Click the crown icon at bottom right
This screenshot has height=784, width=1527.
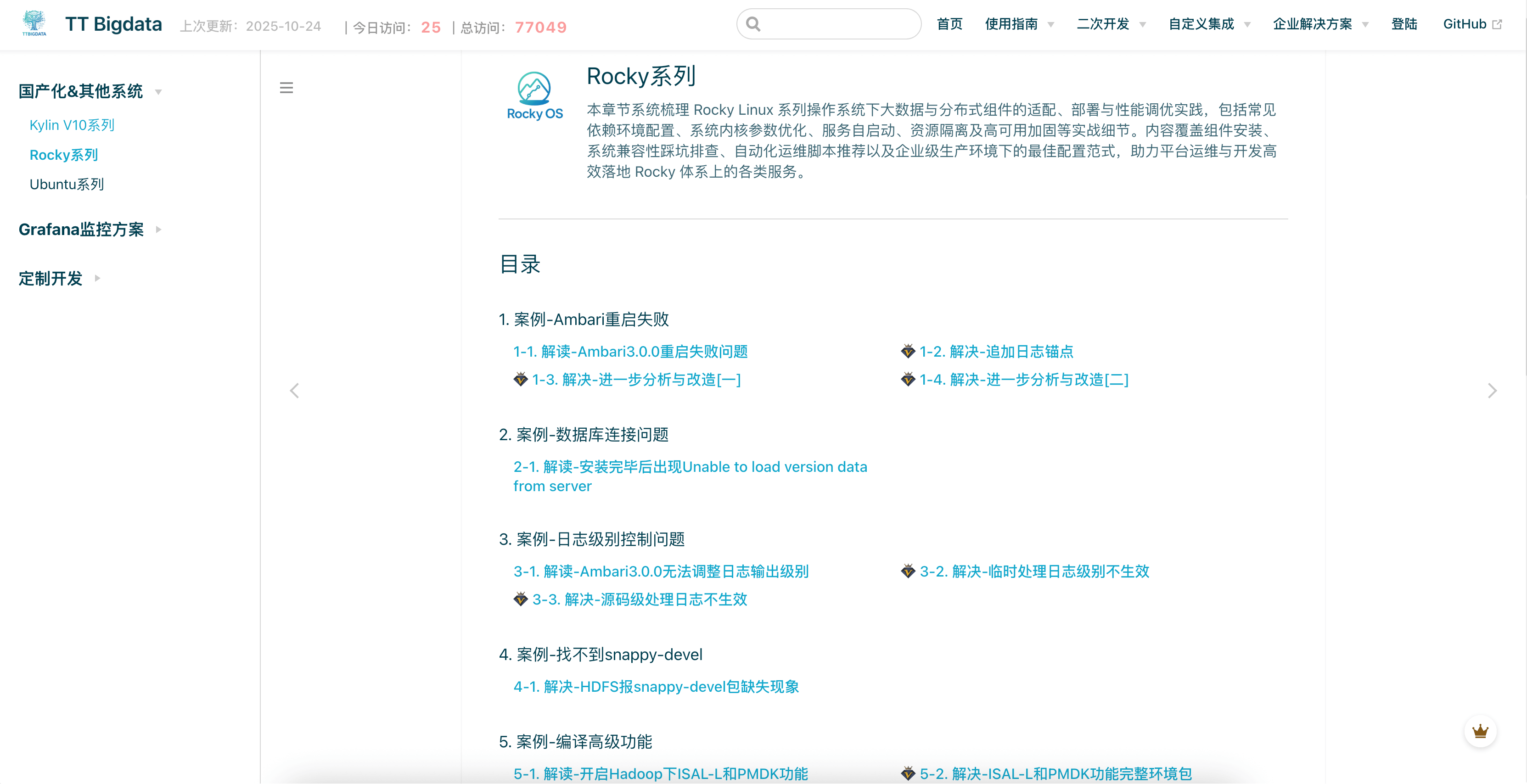(x=1480, y=731)
